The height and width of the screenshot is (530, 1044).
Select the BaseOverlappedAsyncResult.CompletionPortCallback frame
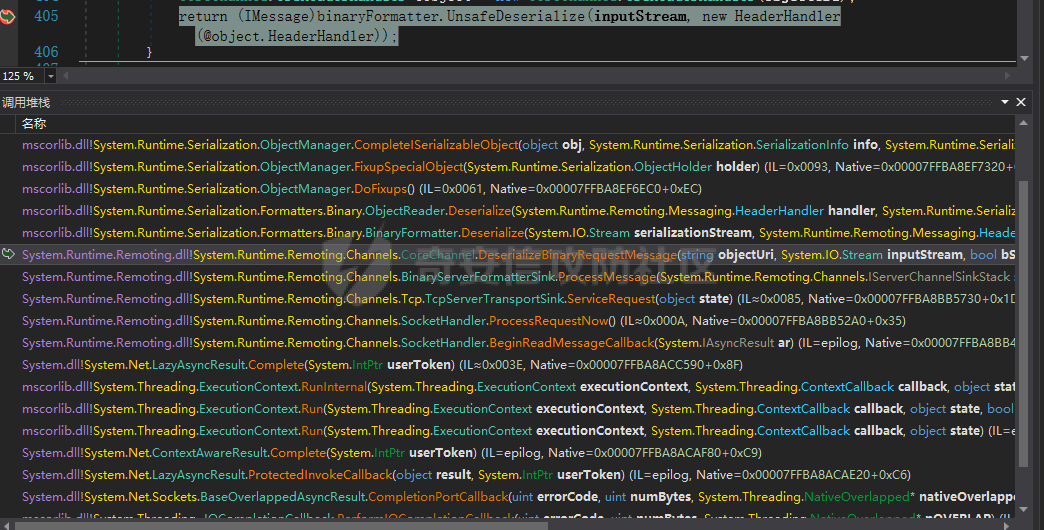[x=516, y=496]
